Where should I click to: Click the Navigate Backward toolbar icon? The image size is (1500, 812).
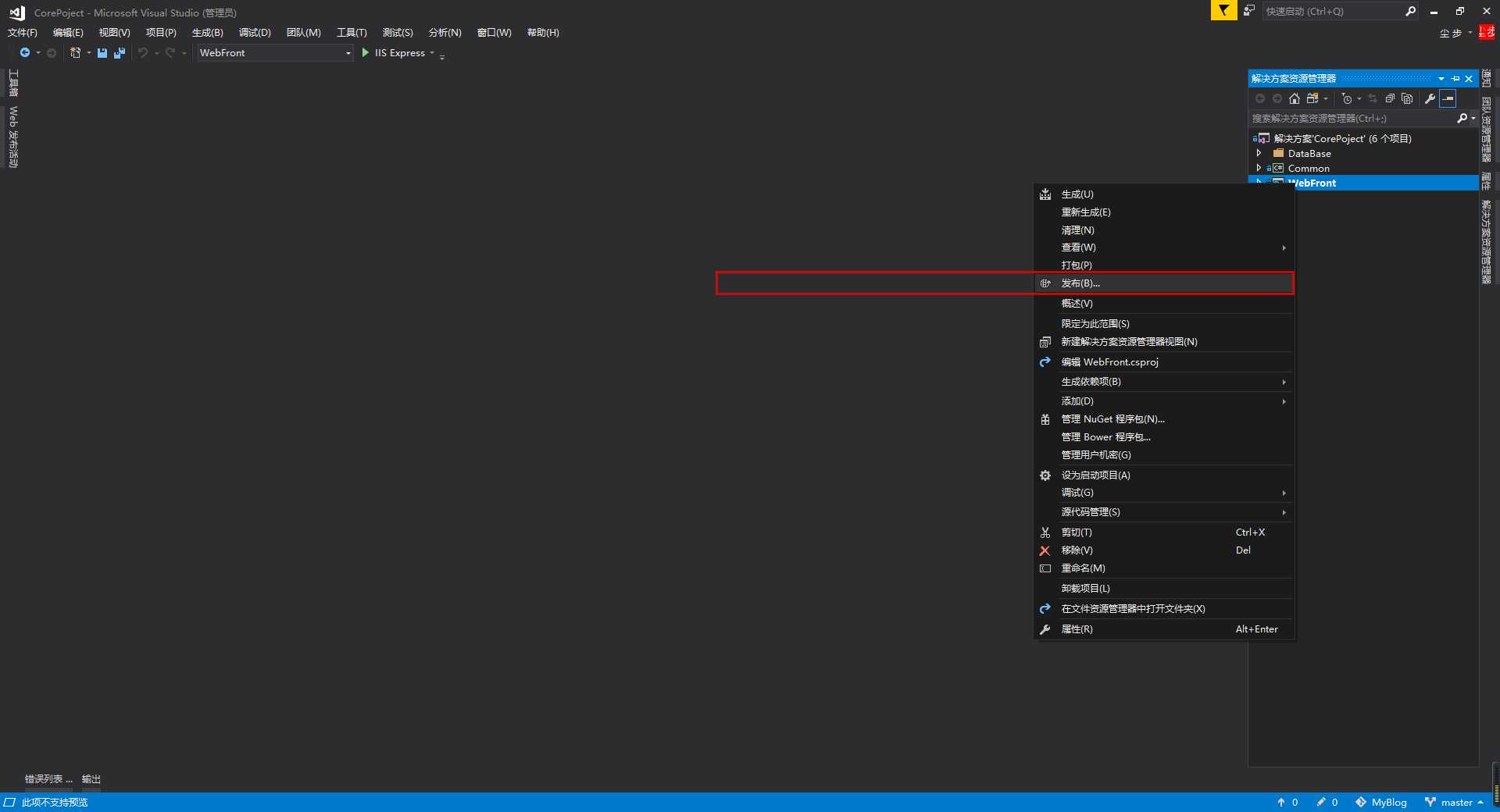(25, 53)
